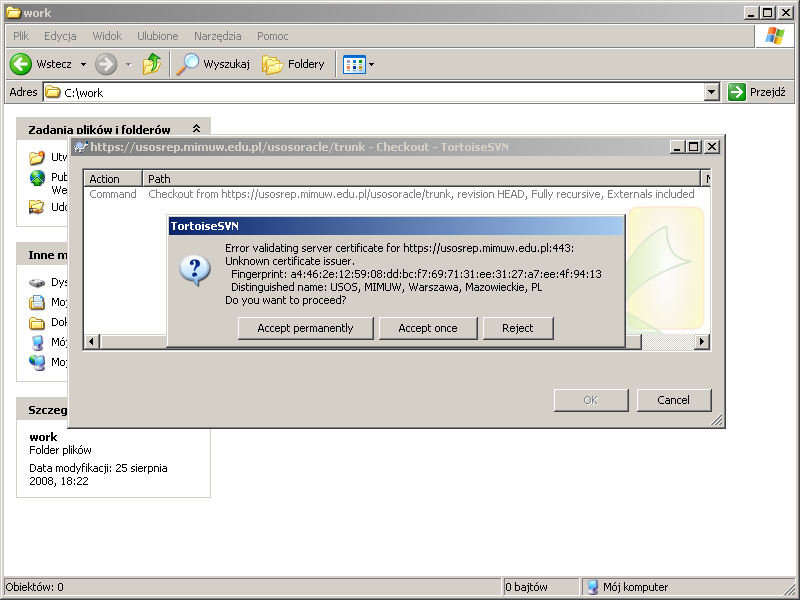800x600 pixels.
Task: Click the 'Checkout from https://usosrep...' path text
Action: 421,194
